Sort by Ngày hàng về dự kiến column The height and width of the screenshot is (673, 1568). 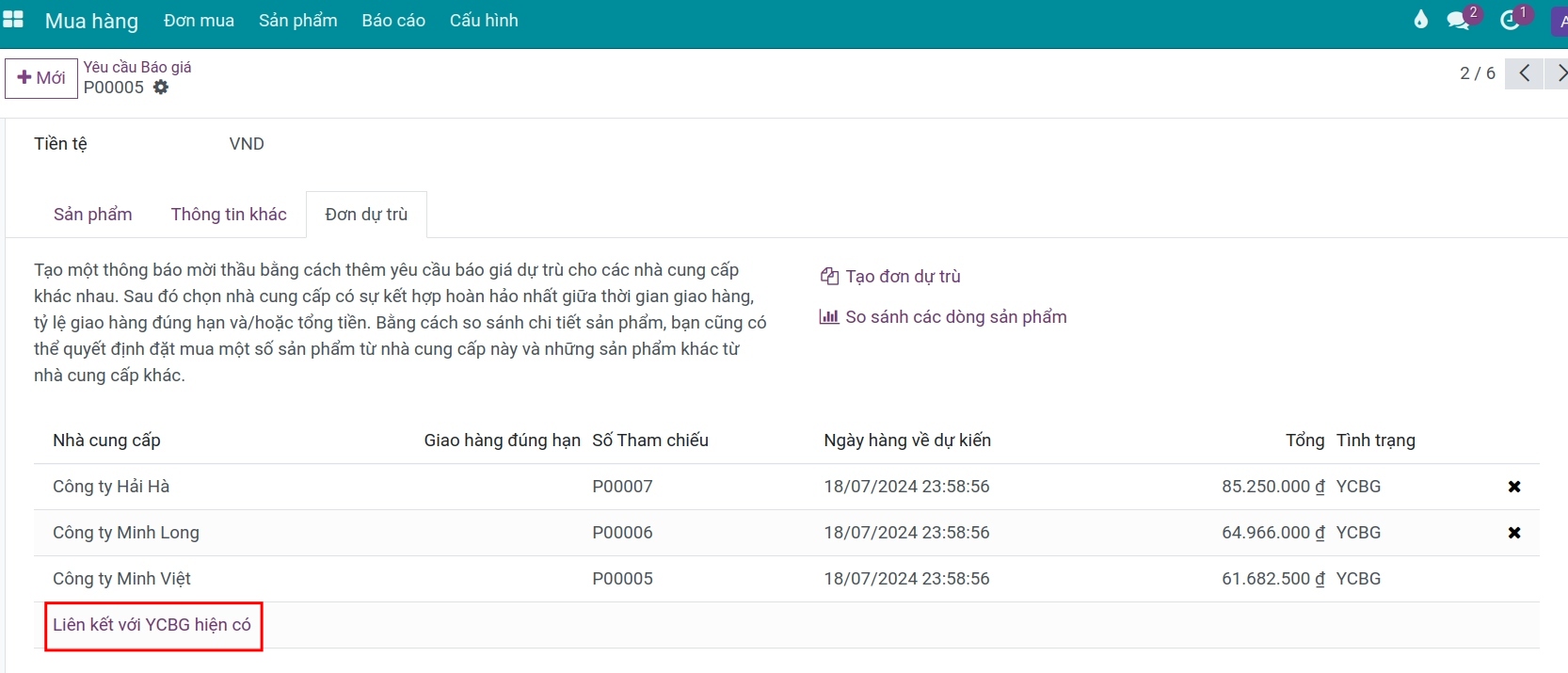[x=907, y=441]
